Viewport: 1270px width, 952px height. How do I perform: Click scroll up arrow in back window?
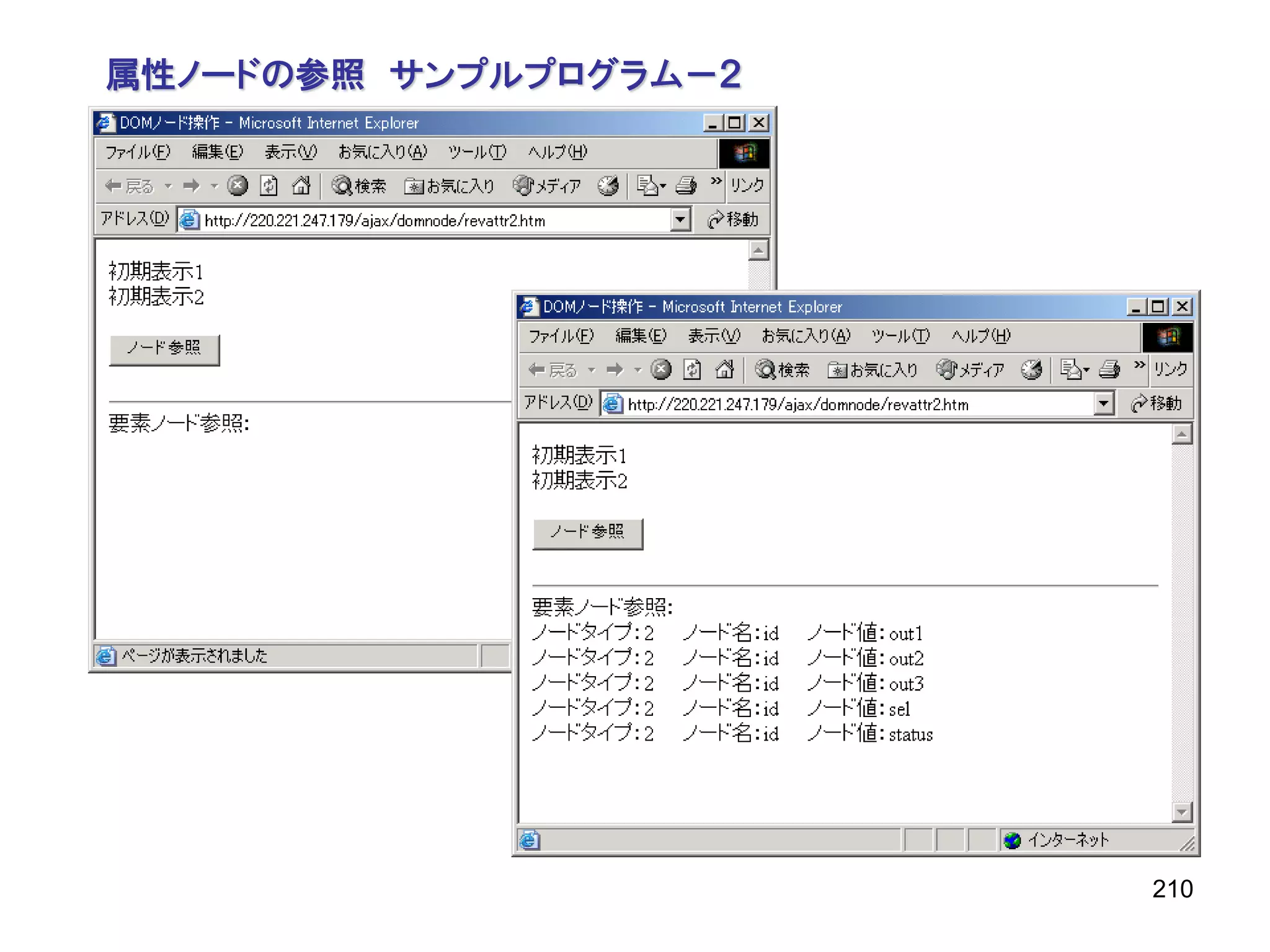758,250
